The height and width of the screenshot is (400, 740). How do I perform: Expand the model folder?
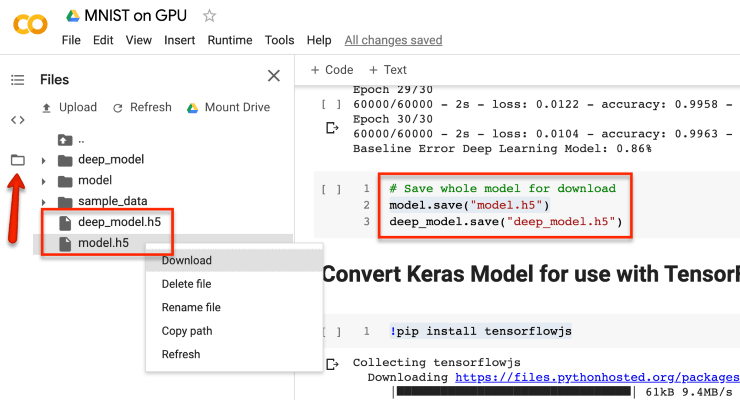point(43,181)
